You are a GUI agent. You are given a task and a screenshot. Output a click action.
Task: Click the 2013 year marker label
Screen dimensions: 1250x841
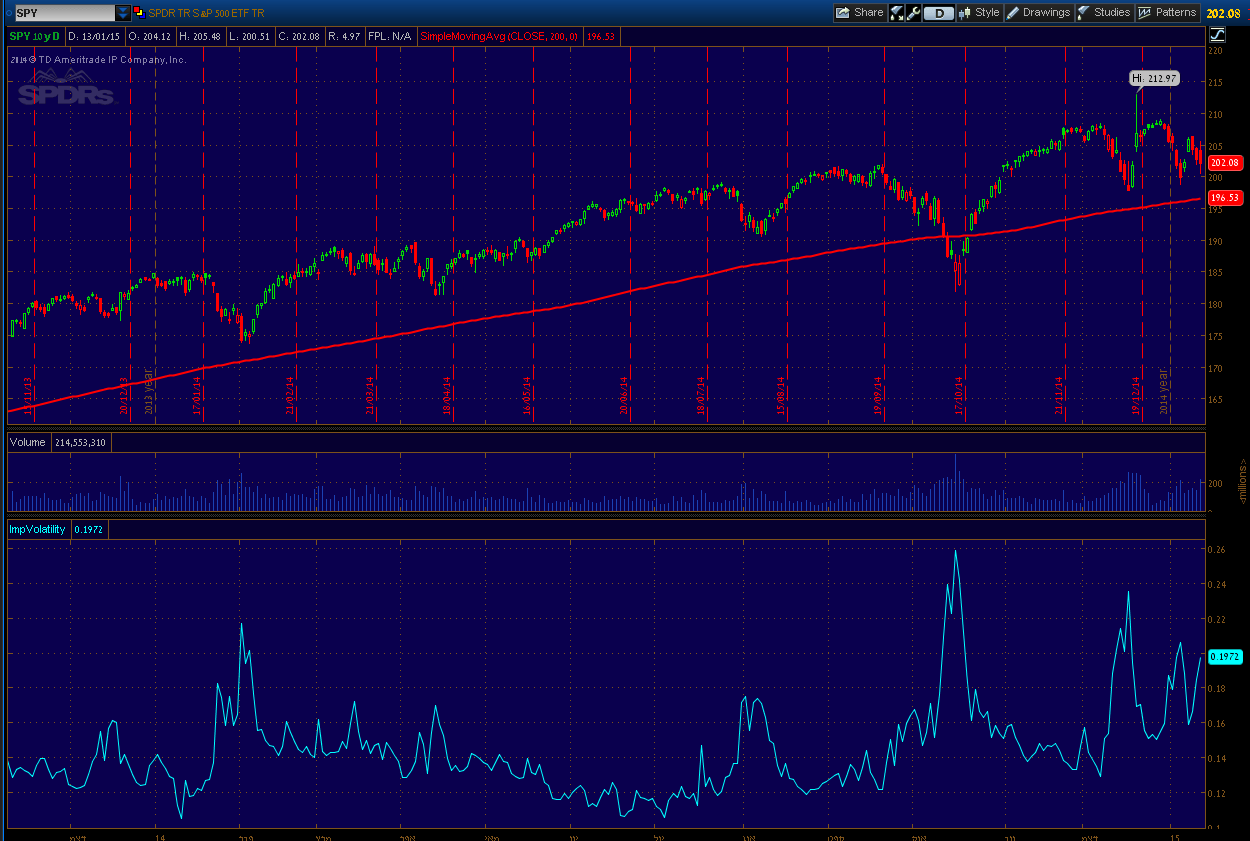[x=149, y=392]
